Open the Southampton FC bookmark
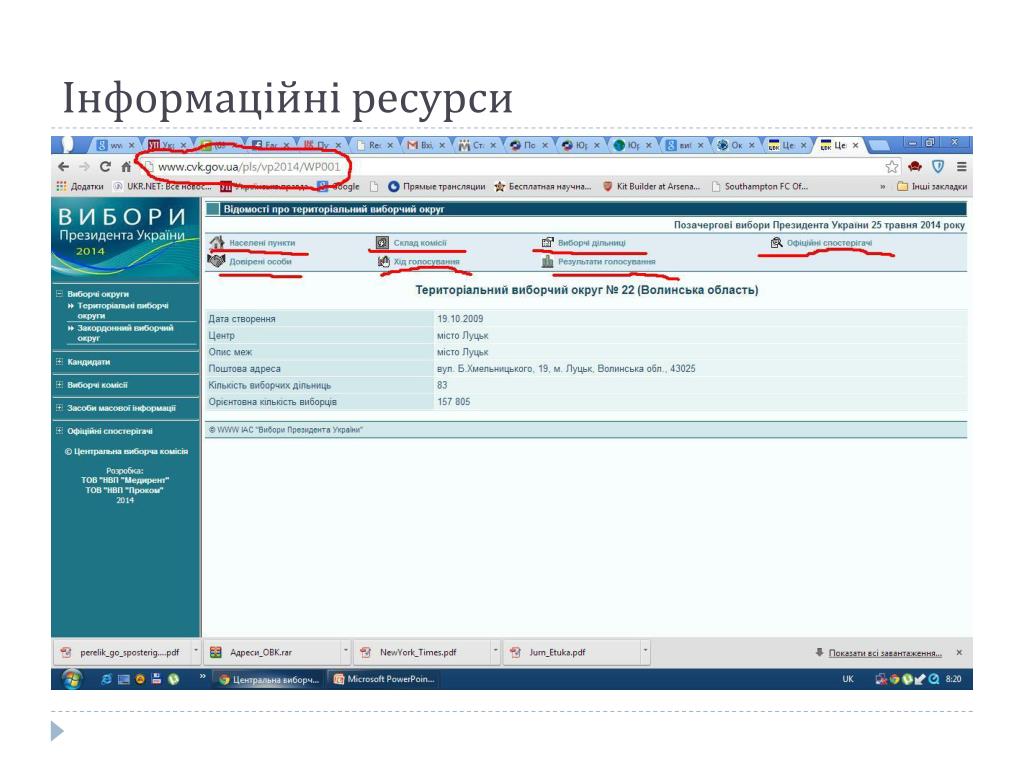The height and width of the screenshot is (768, 1024). (x=760, y=186)
